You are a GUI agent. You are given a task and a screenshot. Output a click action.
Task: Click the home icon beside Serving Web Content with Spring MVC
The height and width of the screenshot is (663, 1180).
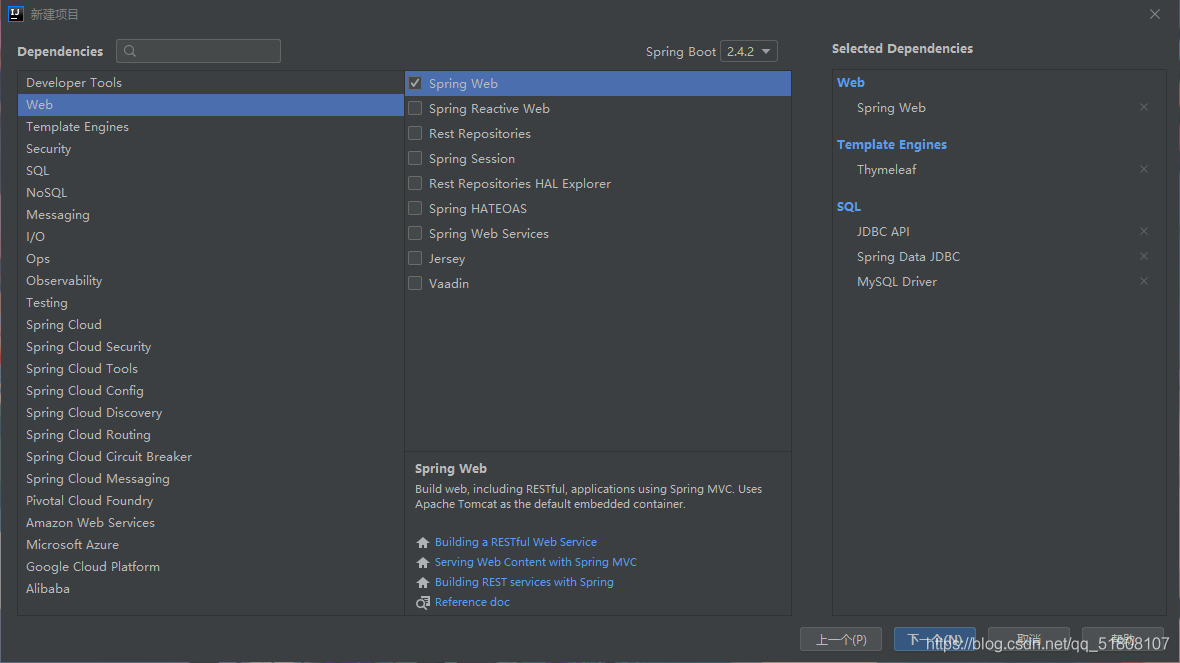(422, 562)
